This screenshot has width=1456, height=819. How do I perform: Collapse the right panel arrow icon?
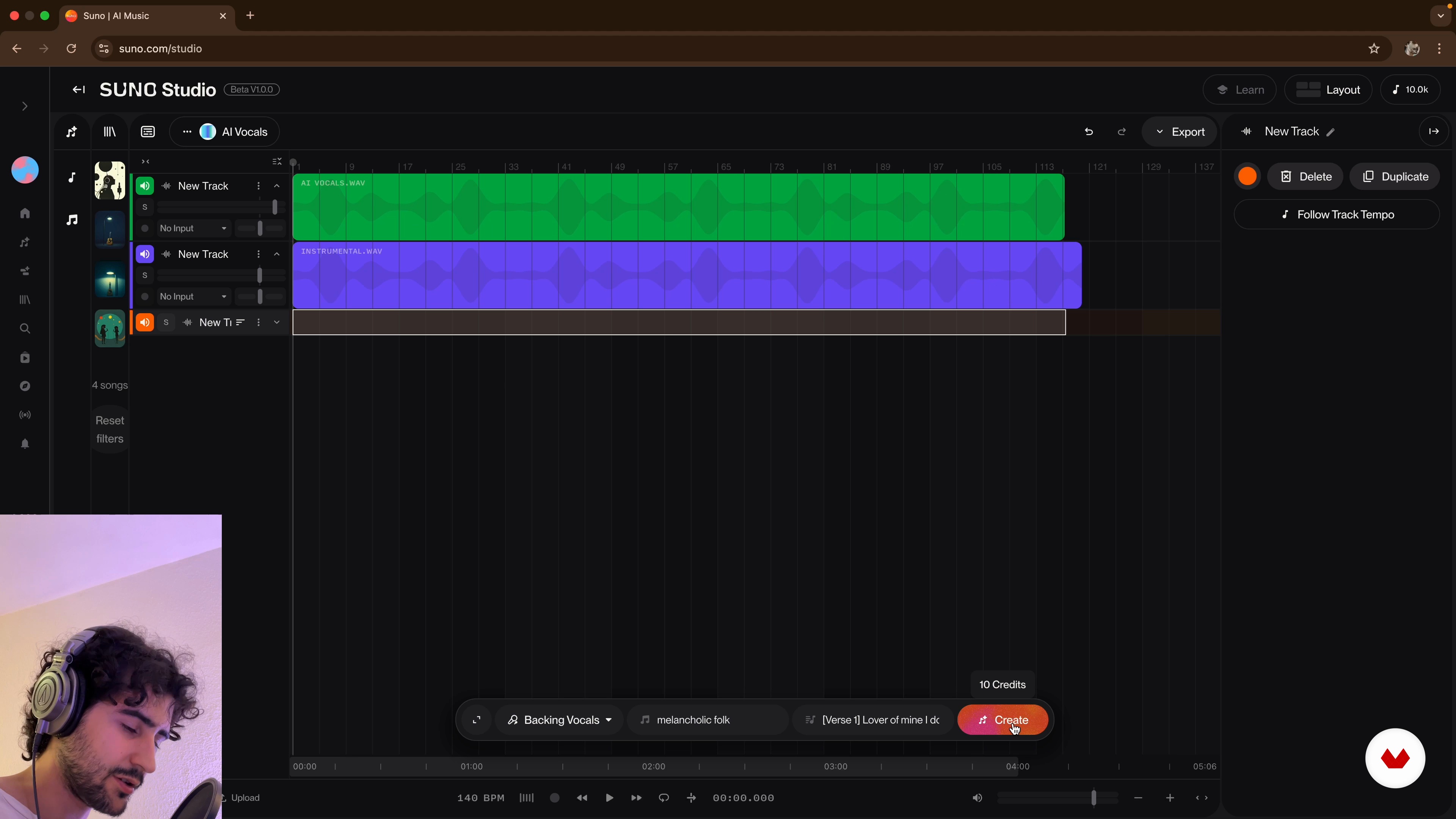pos(1434,131)
